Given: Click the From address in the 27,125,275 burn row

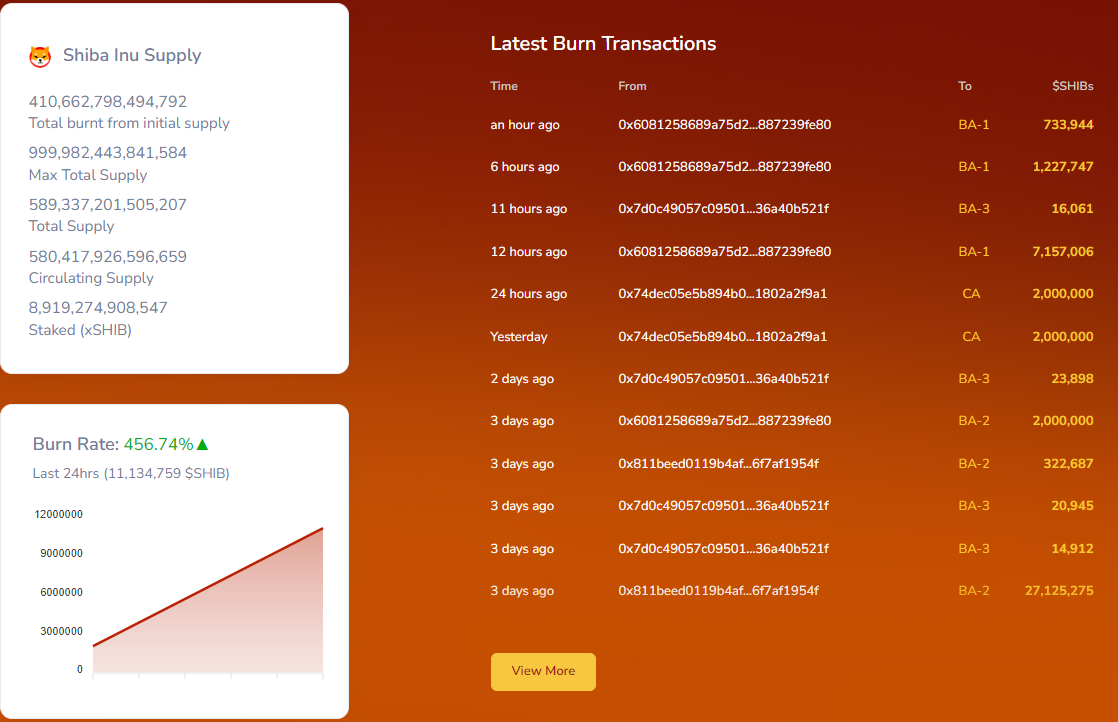Looking at the screenshot, I should tap(718, 590).
